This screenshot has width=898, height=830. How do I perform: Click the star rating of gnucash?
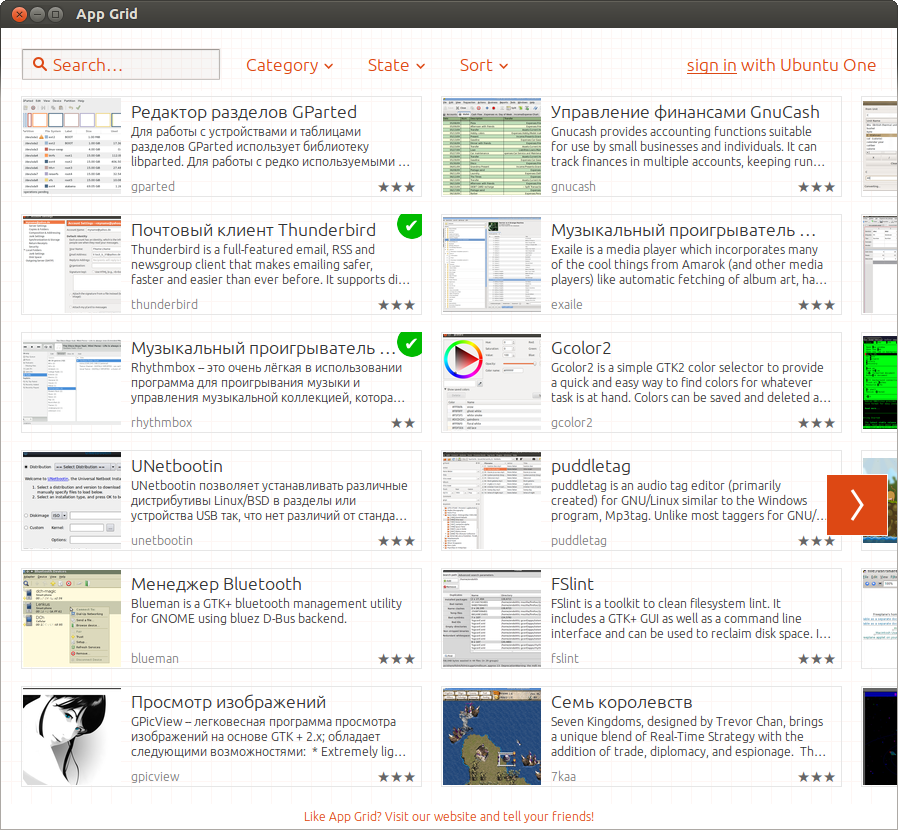coord(817,187)
